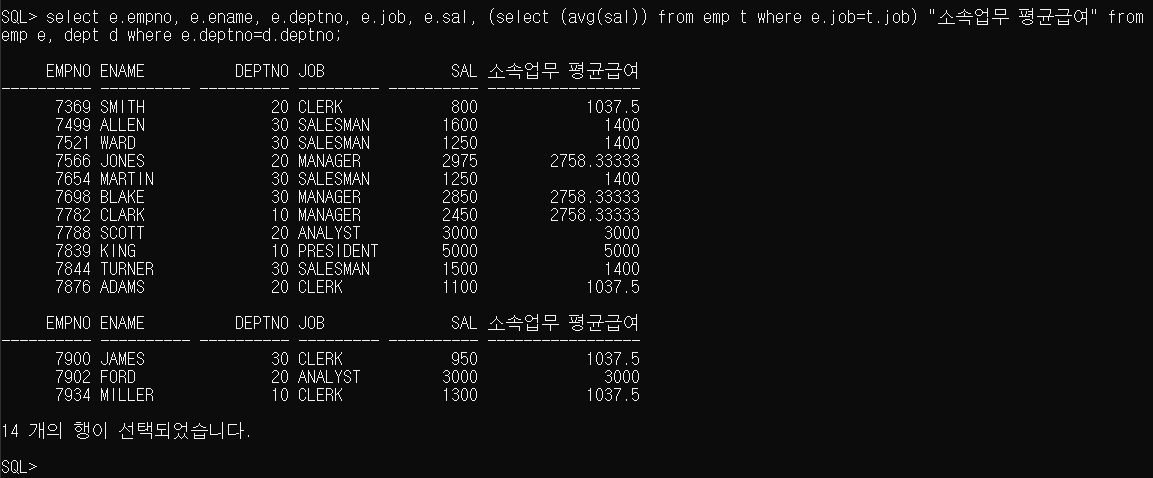Click the 14 개의 행이 선택되었습니다 message

point(126,431)
